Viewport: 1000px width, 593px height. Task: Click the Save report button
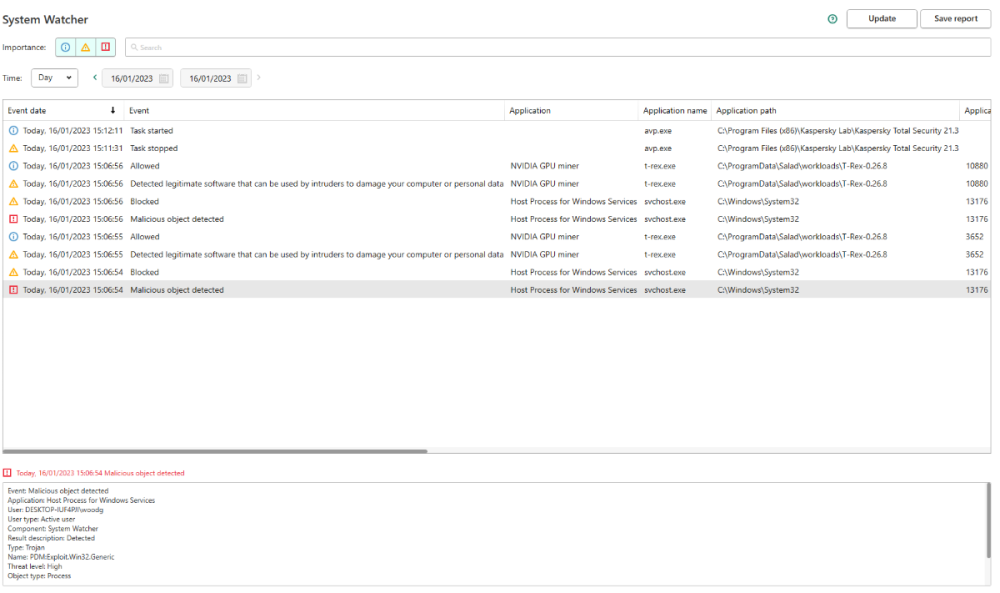click(955, 18)
